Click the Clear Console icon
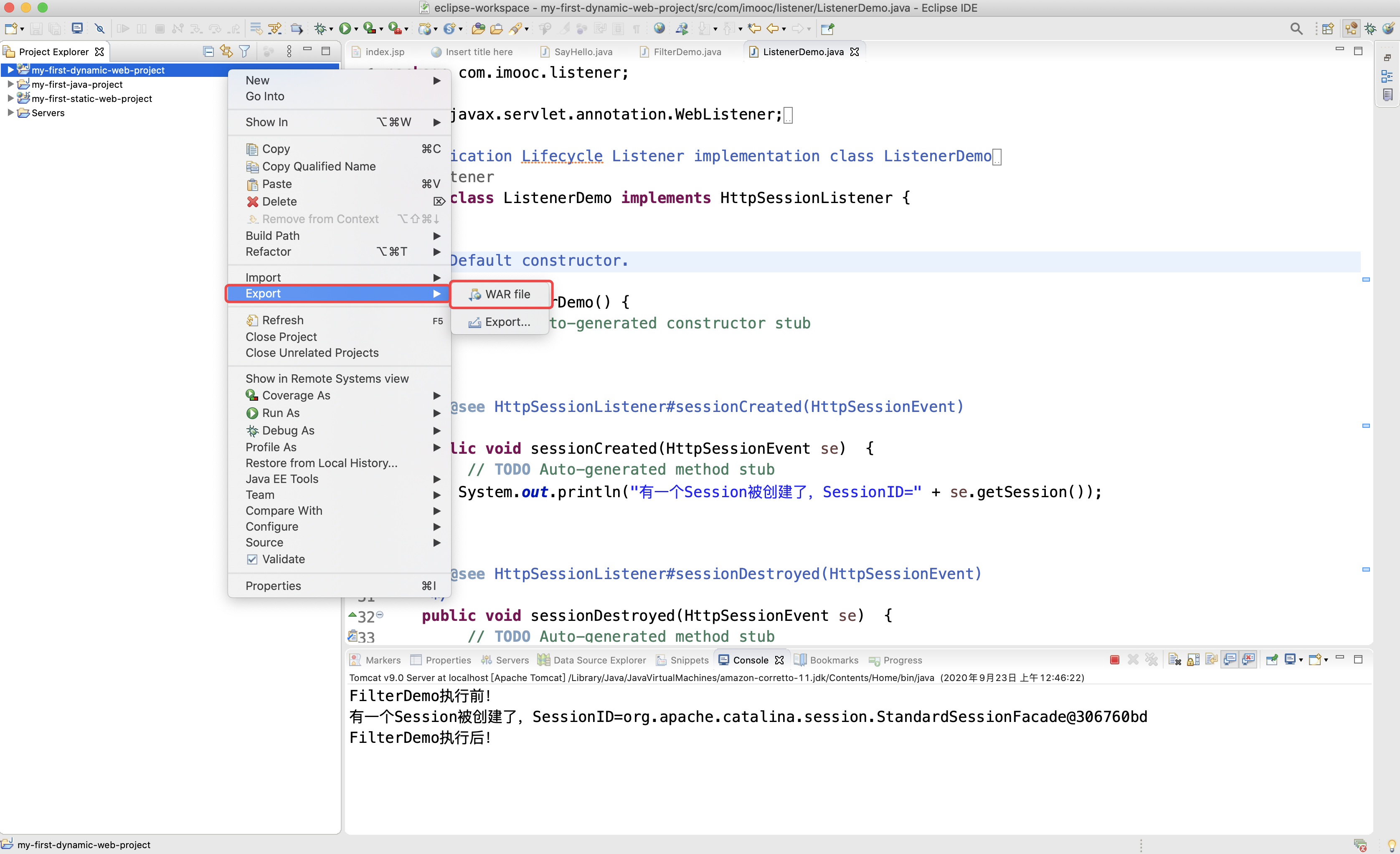The image size is (1400, 854). pyautogui.click(x=1174, y=660)
